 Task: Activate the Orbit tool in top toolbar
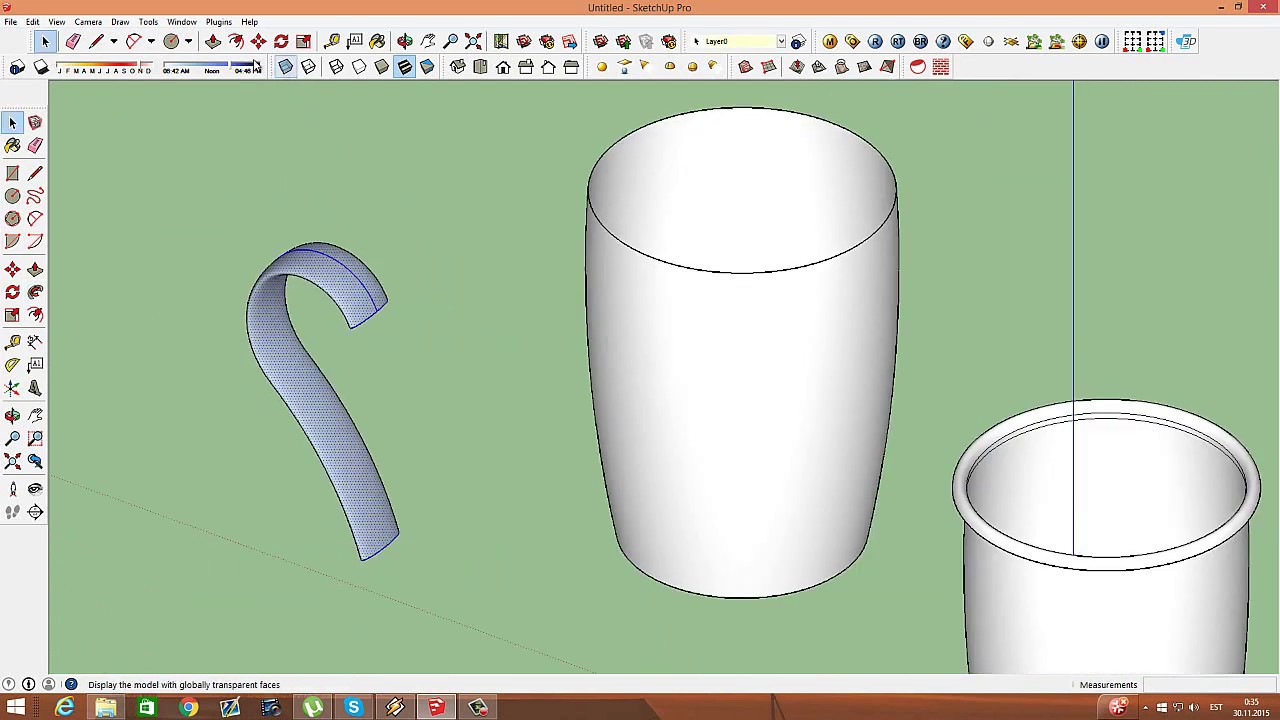click(x=405, y=41)
